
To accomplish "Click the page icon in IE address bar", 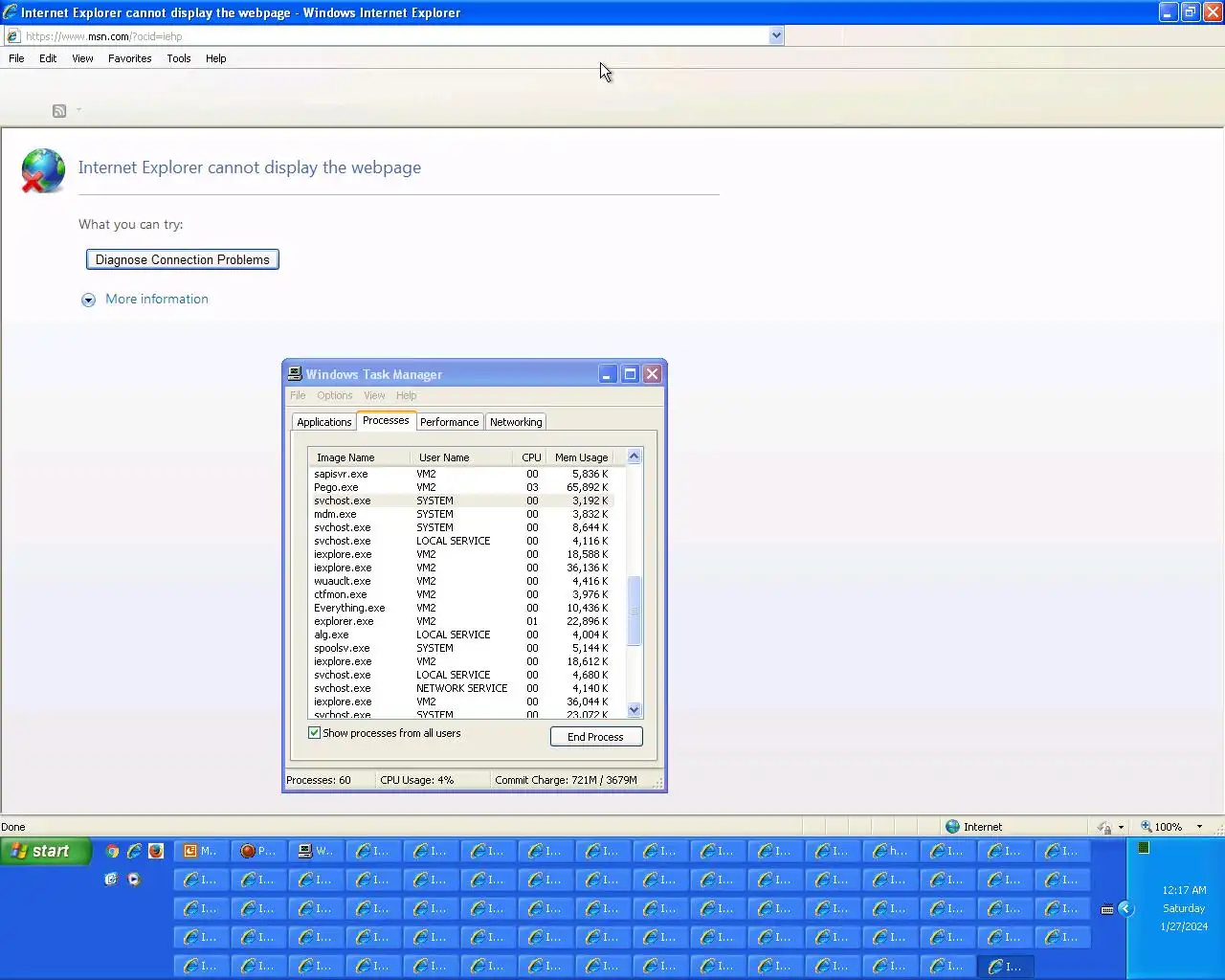I will pyautogui.click(x=13, y=36).
